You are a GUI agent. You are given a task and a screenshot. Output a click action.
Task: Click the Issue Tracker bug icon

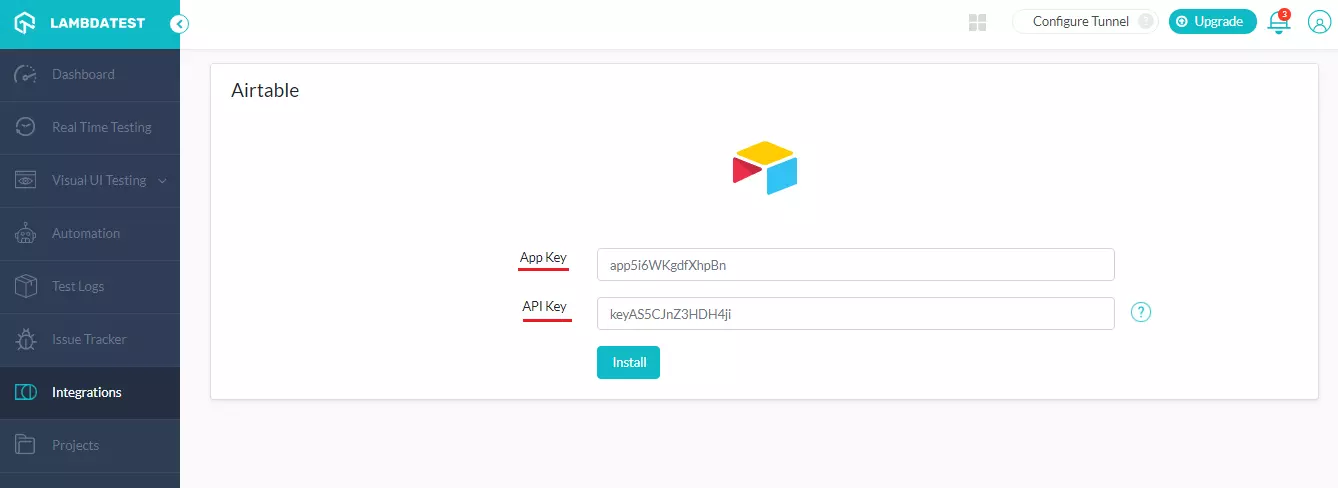point(26,339)
